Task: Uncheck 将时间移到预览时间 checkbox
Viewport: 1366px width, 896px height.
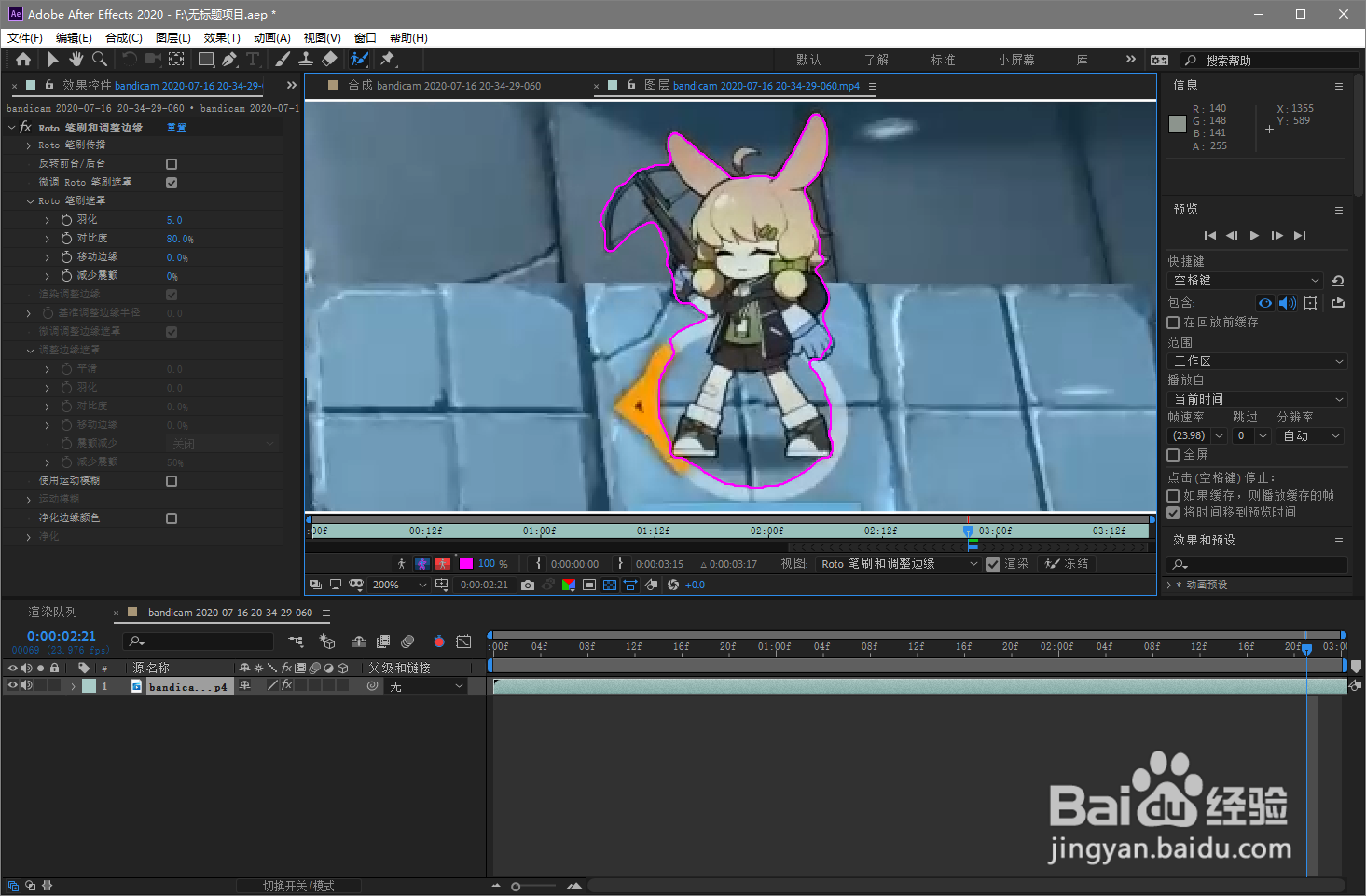Action: (1174, 512)
